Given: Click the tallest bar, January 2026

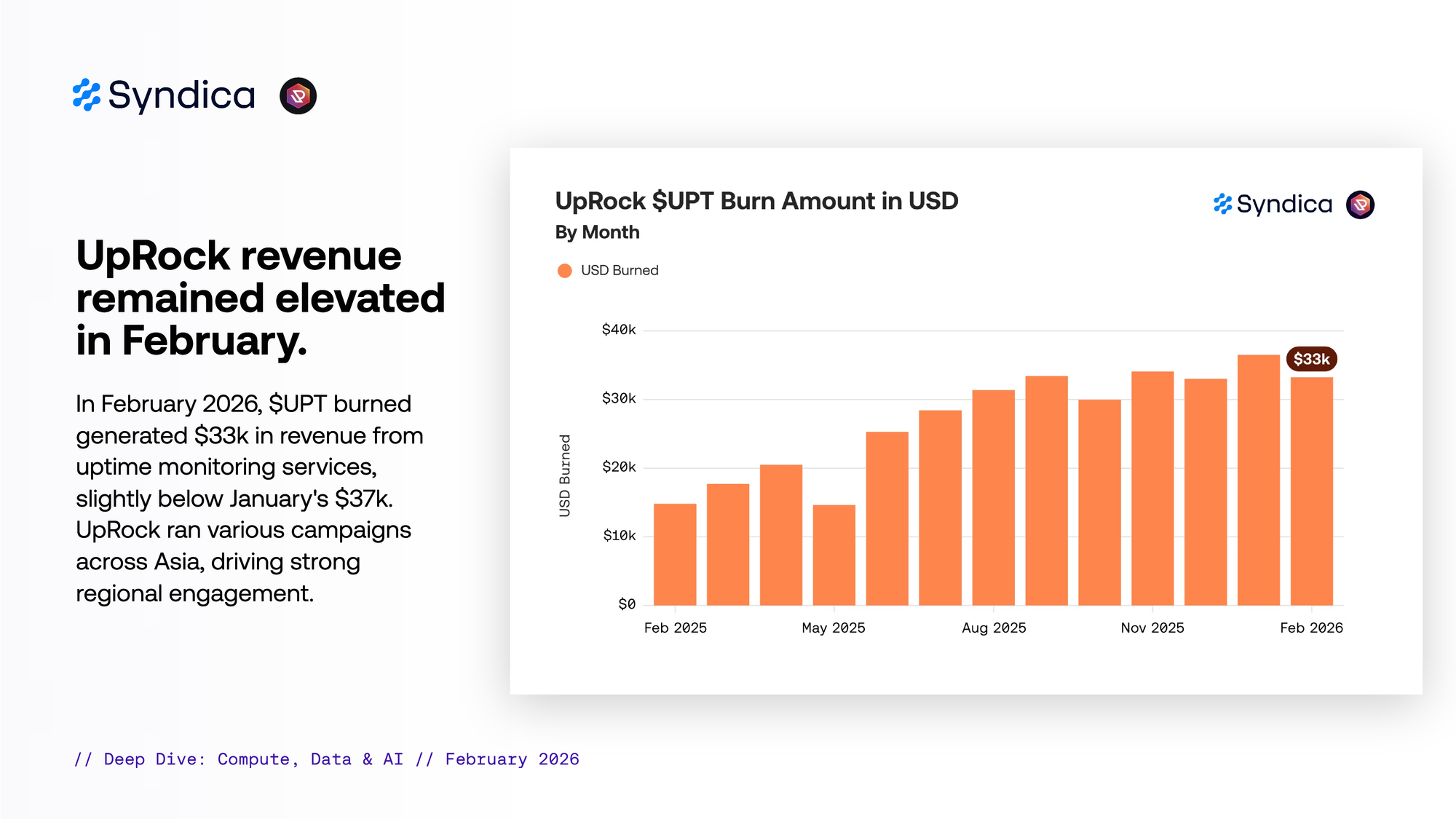Looking at the screenshot, I should (1258, 480).
